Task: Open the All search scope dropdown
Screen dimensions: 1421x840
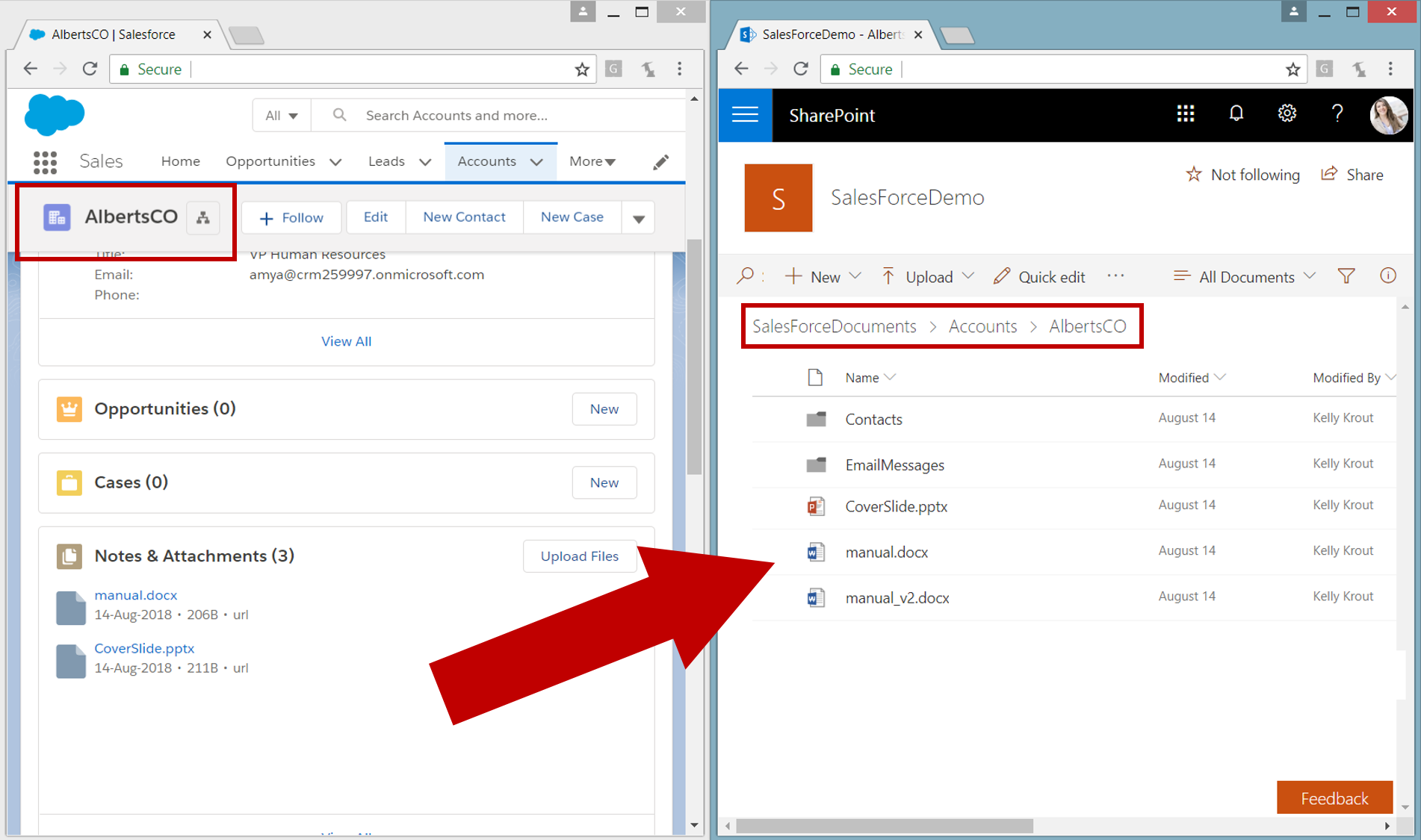Action: click(x=281, y=115)
